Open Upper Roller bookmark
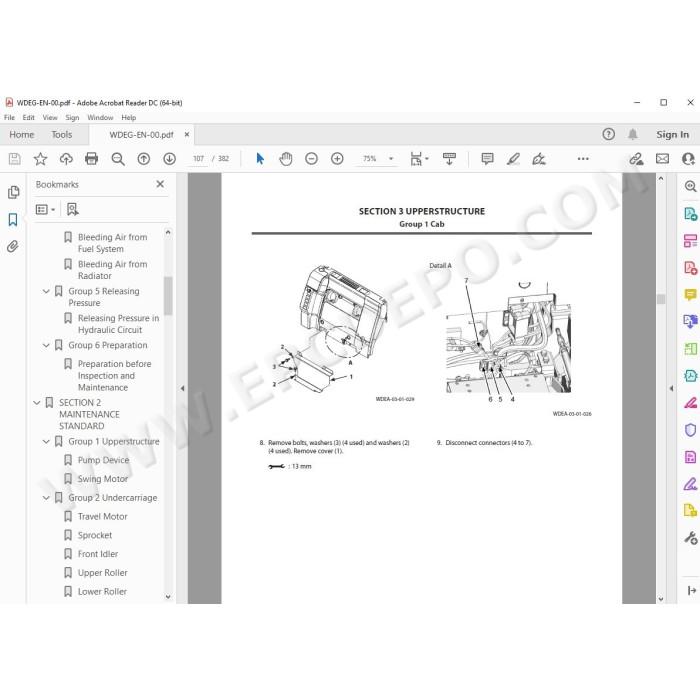Image resolution: width=700 pixels, height=700 pixels. (102, 573)
